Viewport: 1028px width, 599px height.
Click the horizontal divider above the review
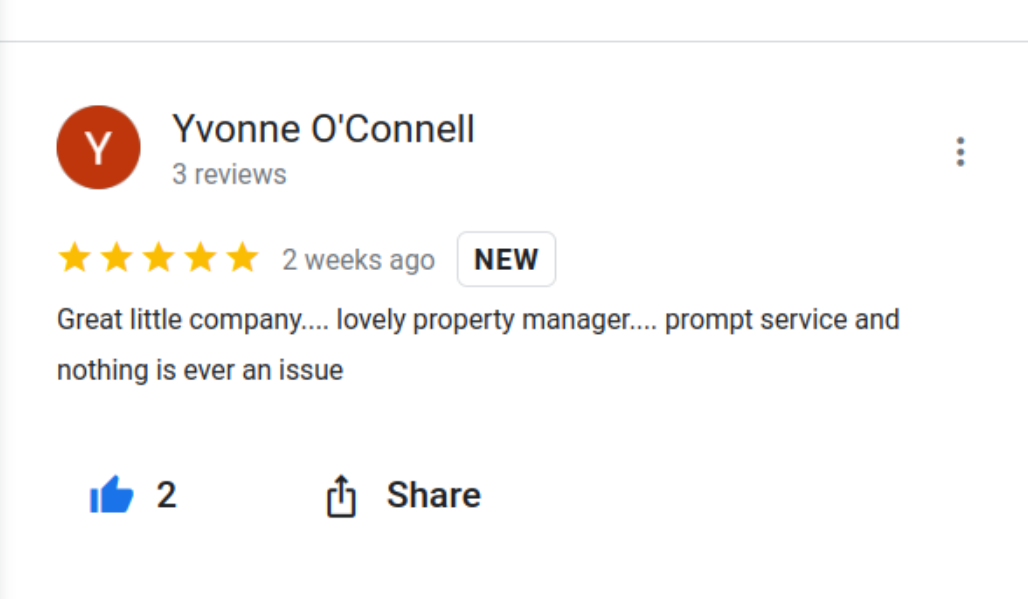[514, 42]
